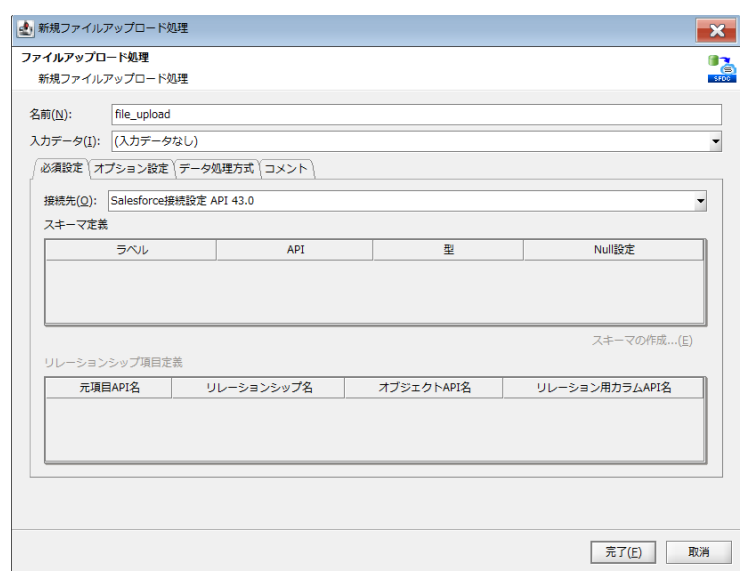Click the 名前 input field containing file_upload
Screen dimensions: 747x585
[x=416, y=114]
